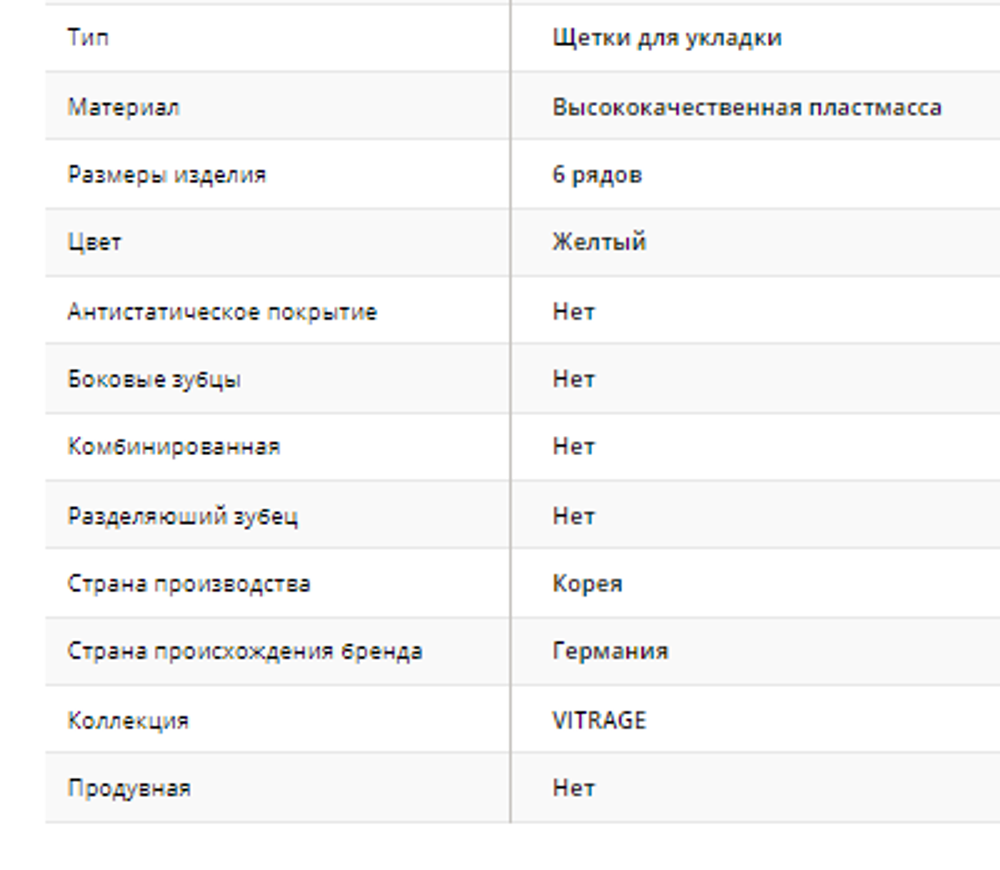Click 'Страна происхождения бренда' label
The width and height of the screenshot is (1000, 870).
(244, 651)
